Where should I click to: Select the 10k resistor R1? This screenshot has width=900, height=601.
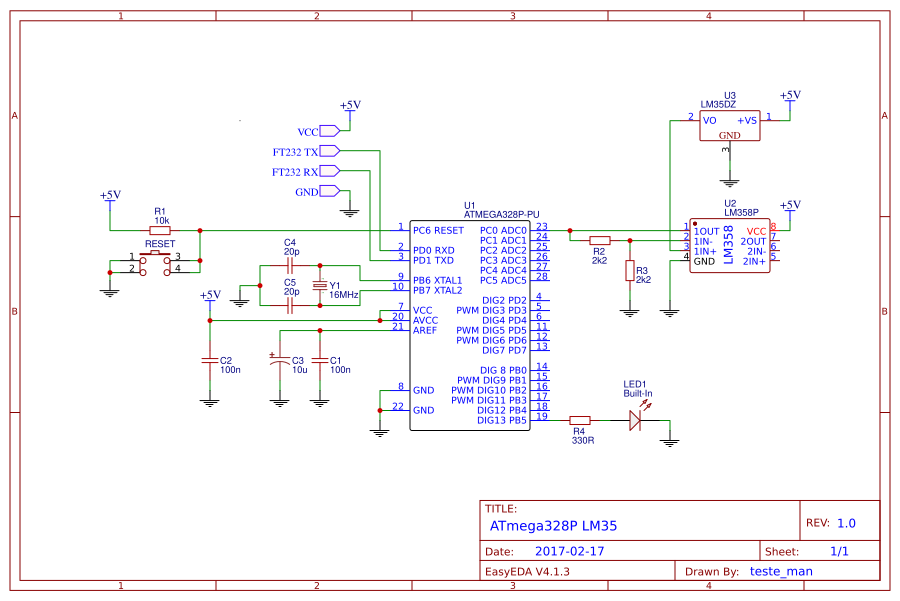click(x=160, y=229)
